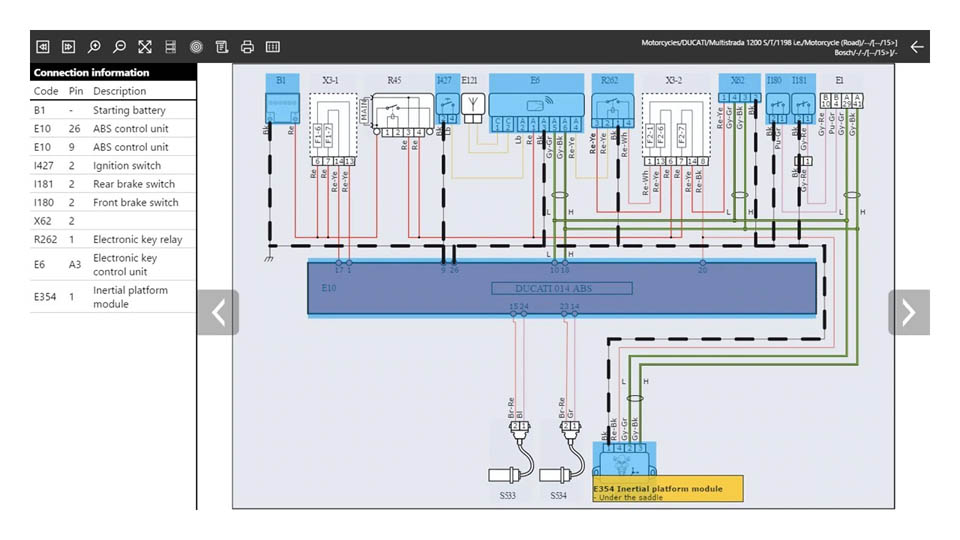The image size is (960, 540).
Task: Select the I180 front brake switch symbol
Action: [x=778, y=108]
